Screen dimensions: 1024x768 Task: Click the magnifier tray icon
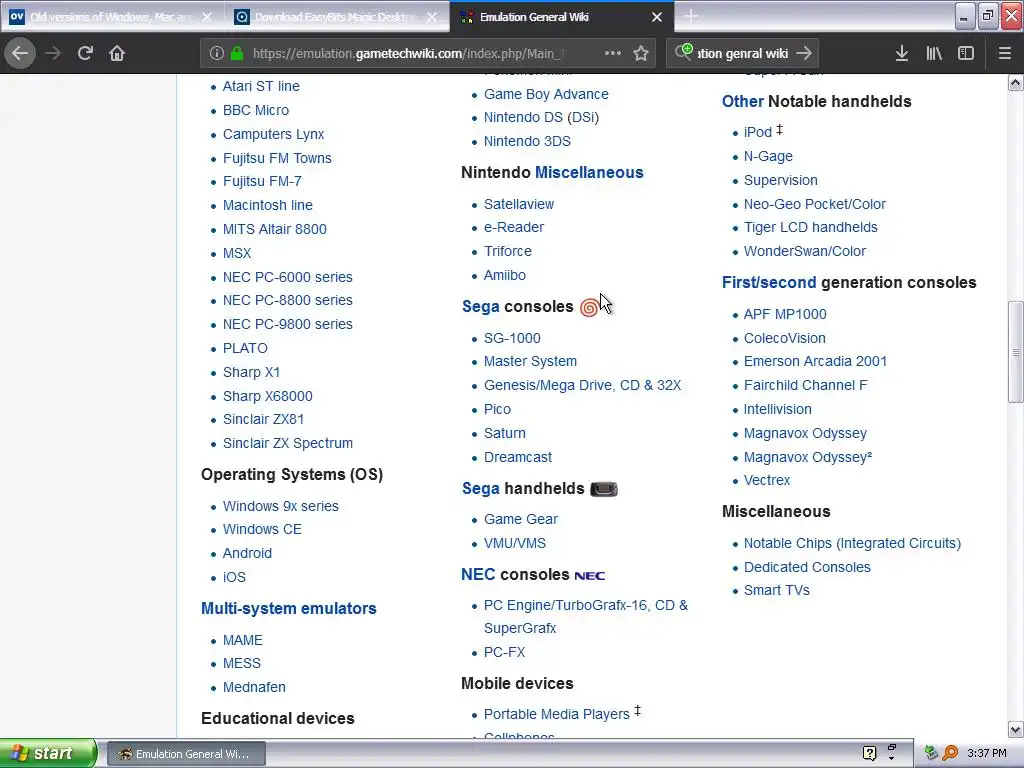click(950, 753)
